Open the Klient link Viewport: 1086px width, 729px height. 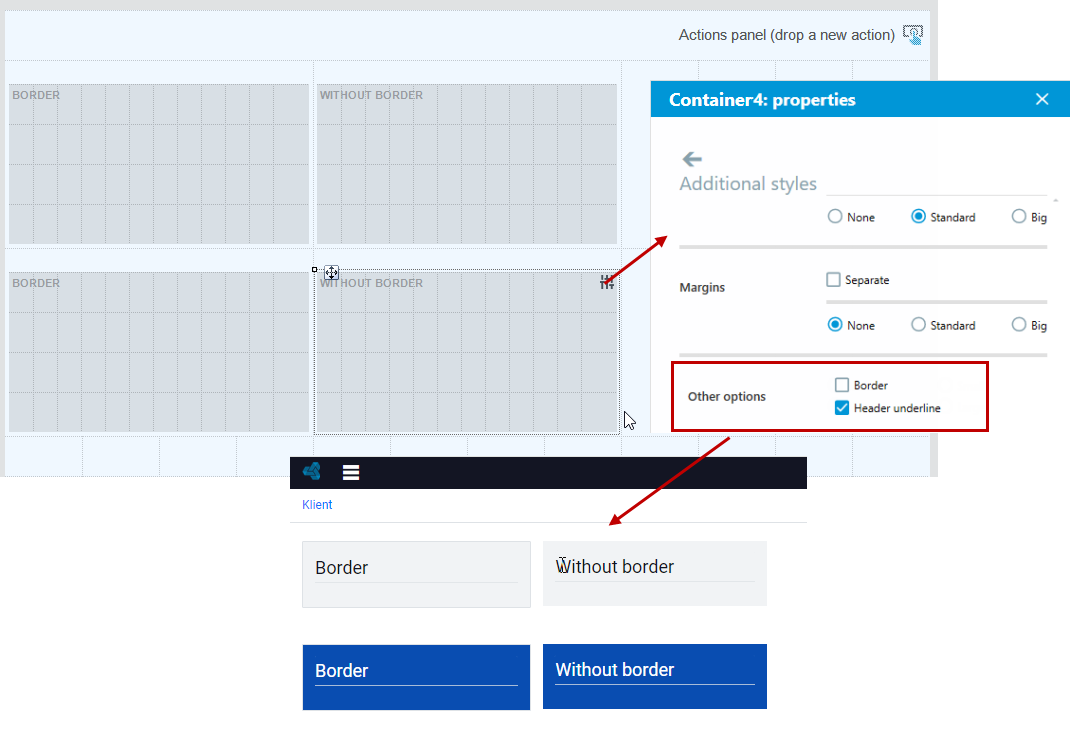[x=317, y=505]
